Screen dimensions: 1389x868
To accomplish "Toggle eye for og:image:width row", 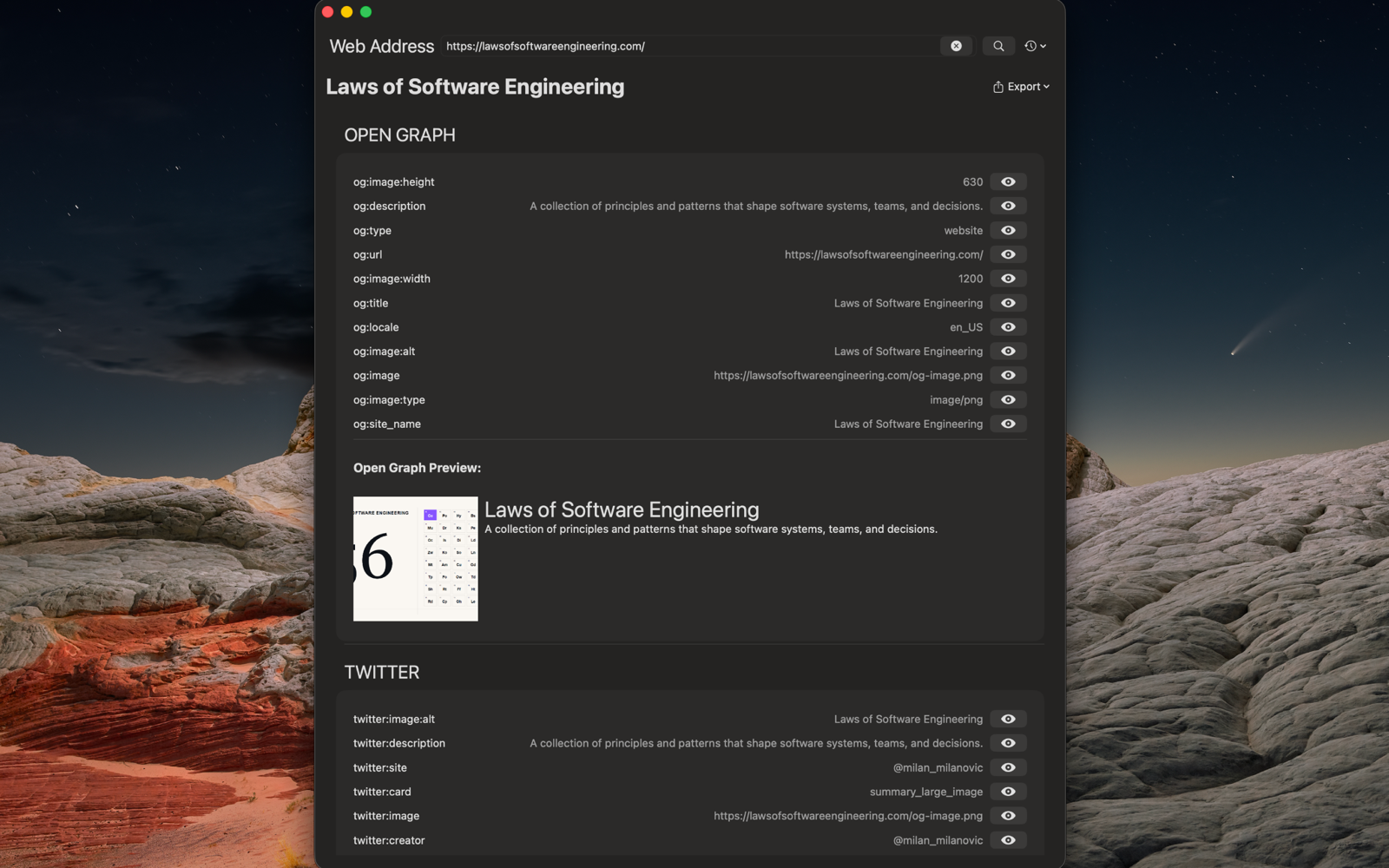I will 1008,279.
